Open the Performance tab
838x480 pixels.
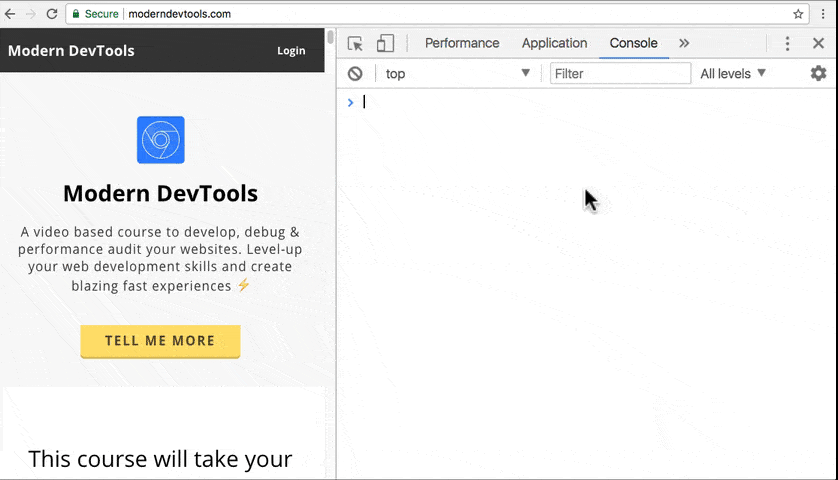(x=462, y=43)
